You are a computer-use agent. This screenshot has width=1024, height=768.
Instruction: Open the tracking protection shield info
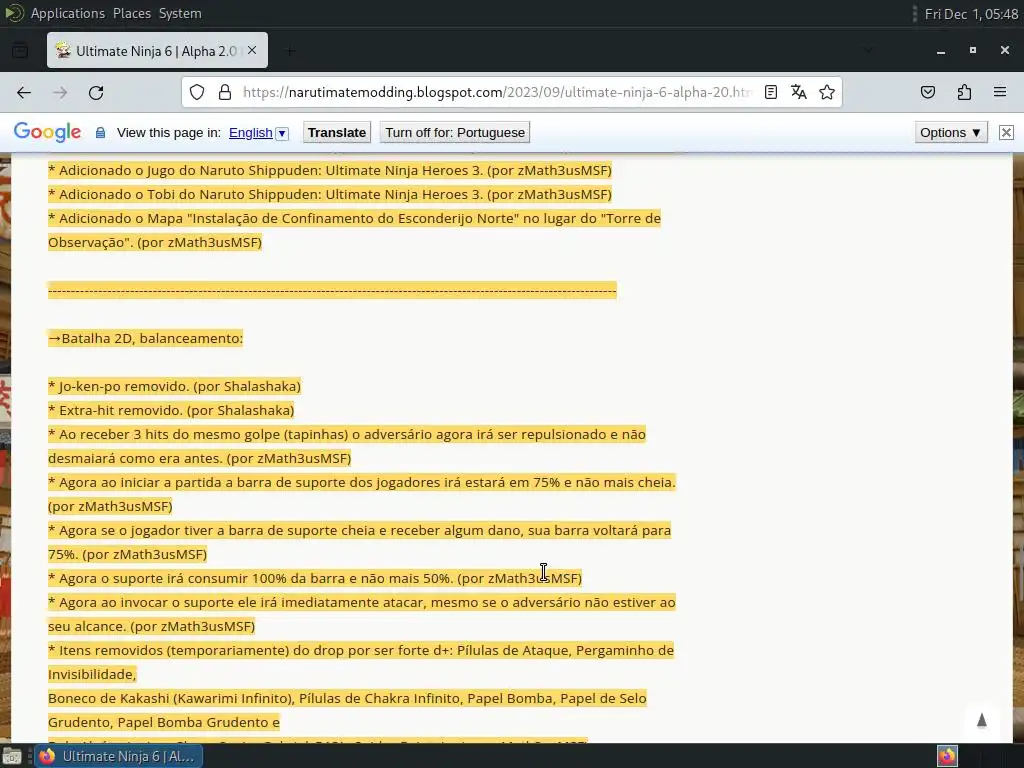[197, 92]
